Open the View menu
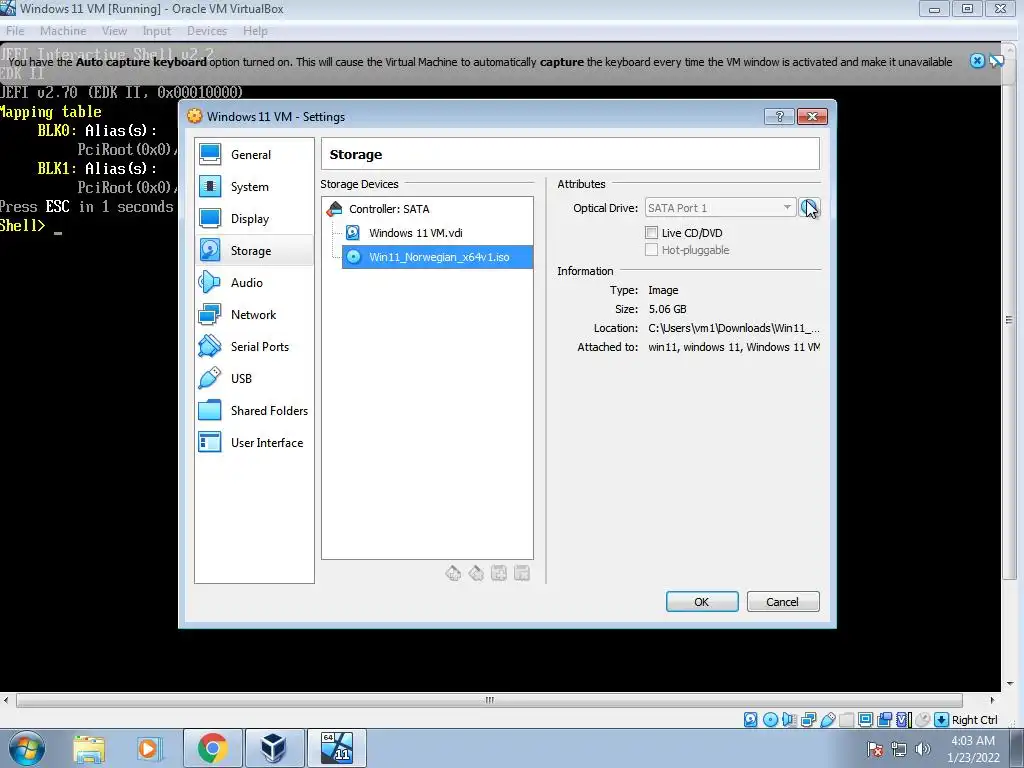The image size is (1024, 768). tap(114, 31)
